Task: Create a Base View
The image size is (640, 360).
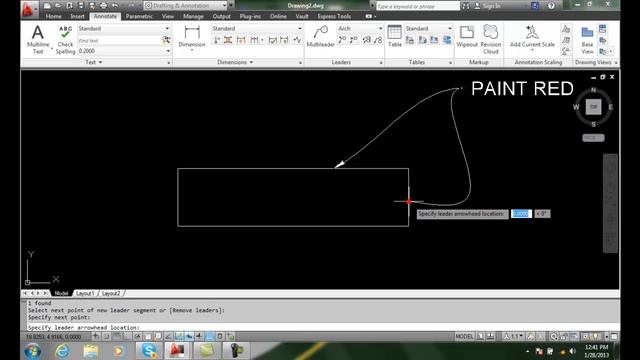Action: (587, 40)
